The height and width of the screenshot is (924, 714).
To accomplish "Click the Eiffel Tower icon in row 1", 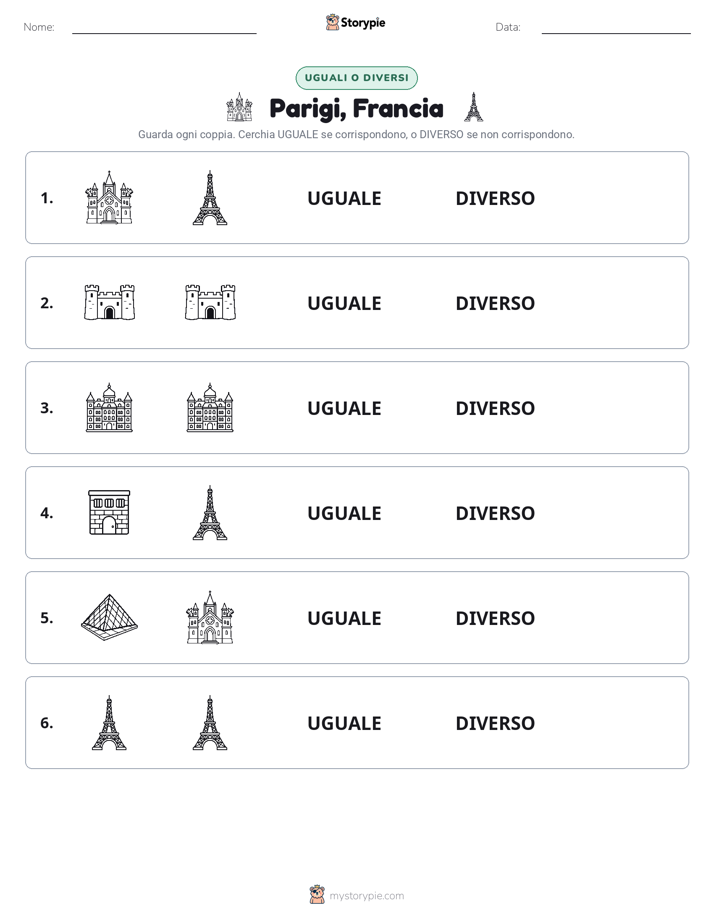I will [x=210, y=197].
